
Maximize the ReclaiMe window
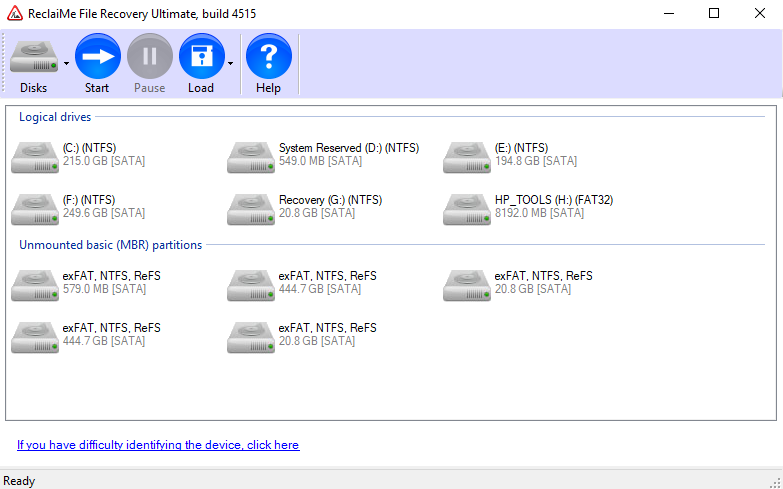click(714, 13)
